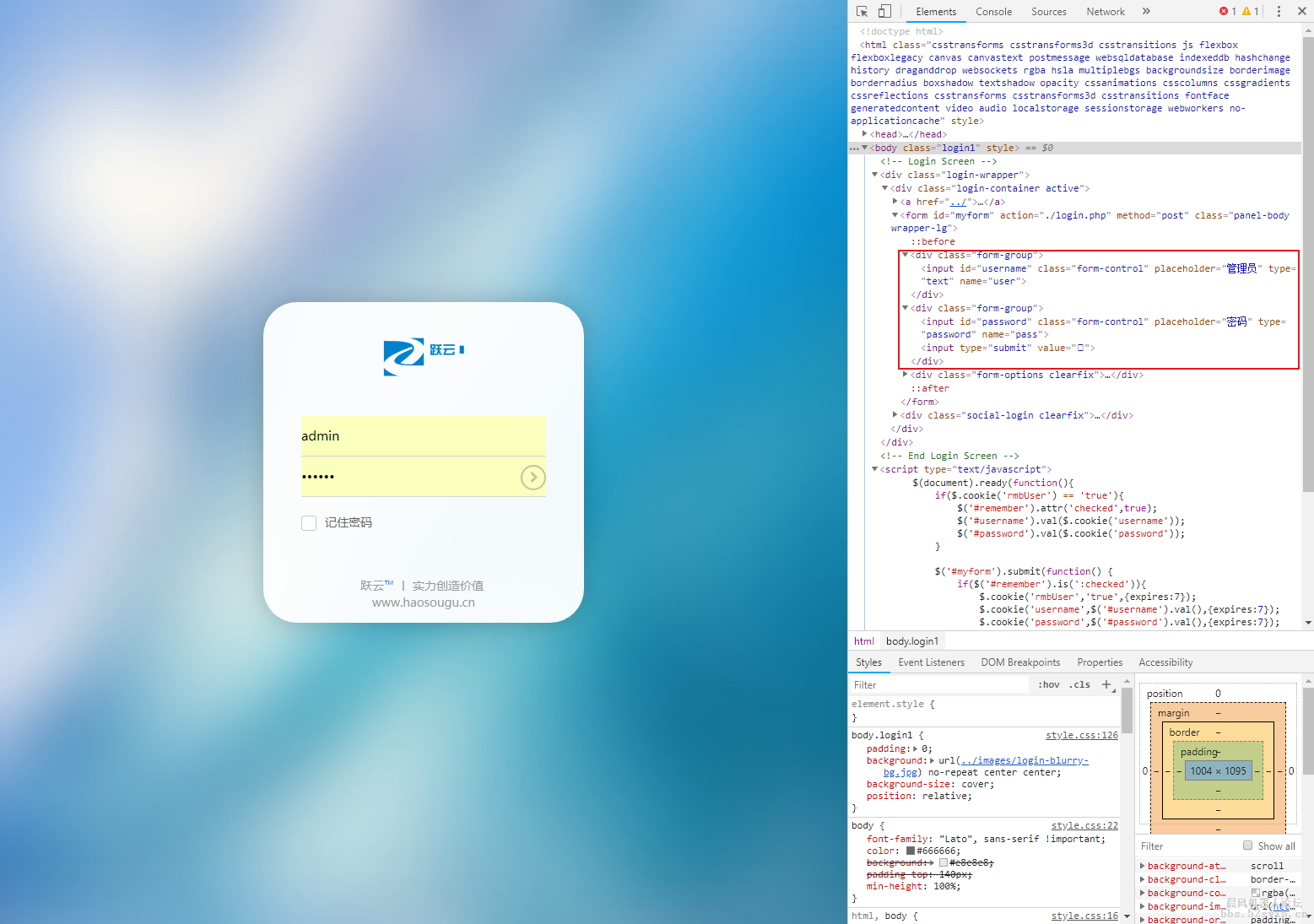Open the Event Listeners tab

click(931, 662)
